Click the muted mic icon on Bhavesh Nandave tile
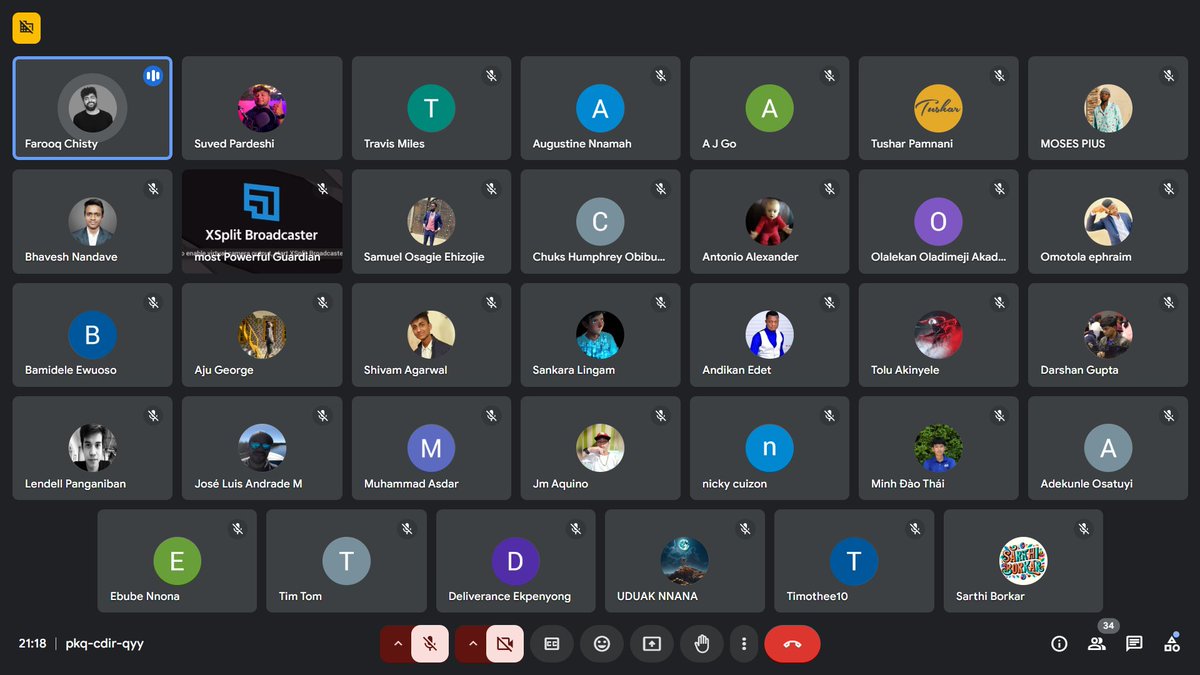Screen dimensions: 1200x675 click(153, 188)
